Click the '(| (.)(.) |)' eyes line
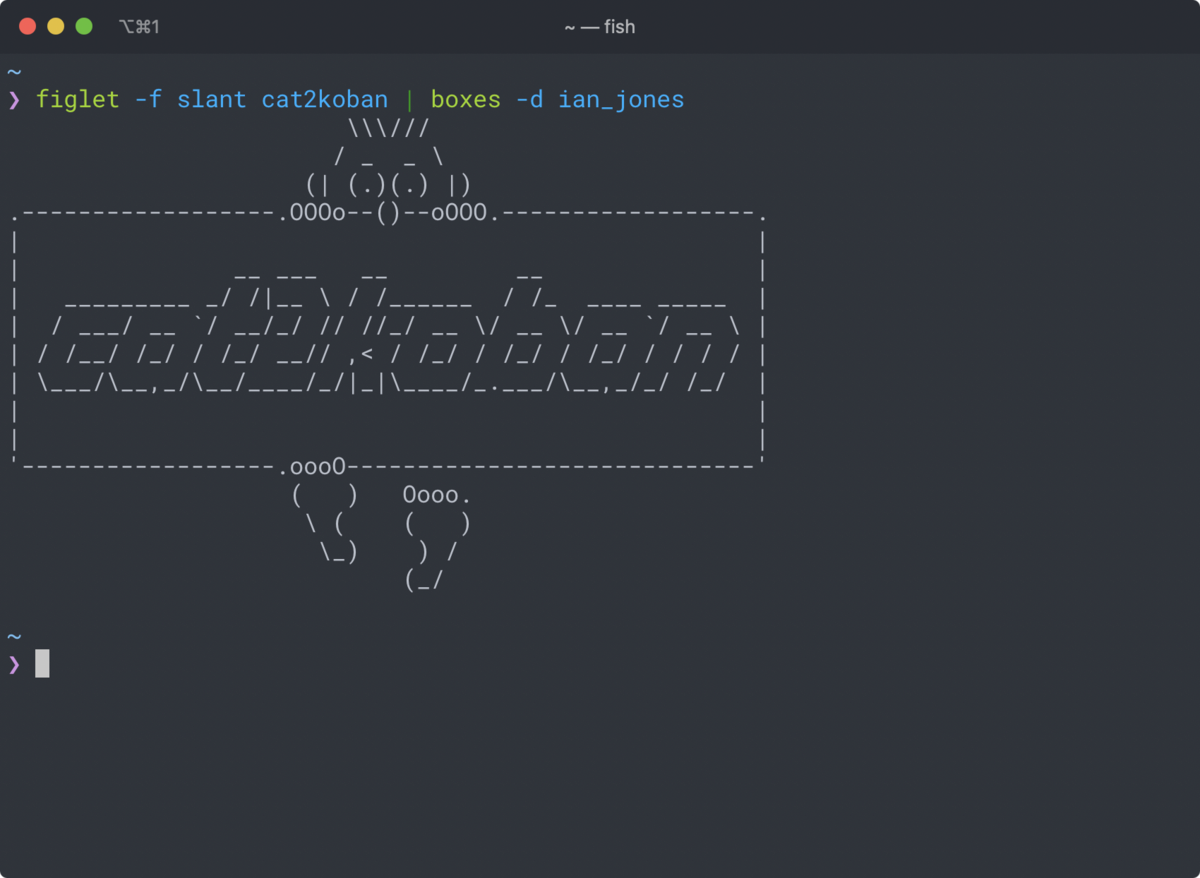This screenshot has width=1200, height=878. point(389,185)
